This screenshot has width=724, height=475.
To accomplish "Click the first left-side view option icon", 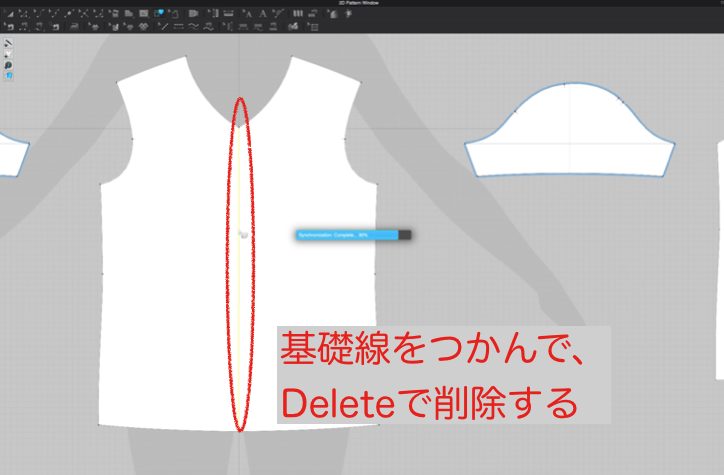I will 8,43.
